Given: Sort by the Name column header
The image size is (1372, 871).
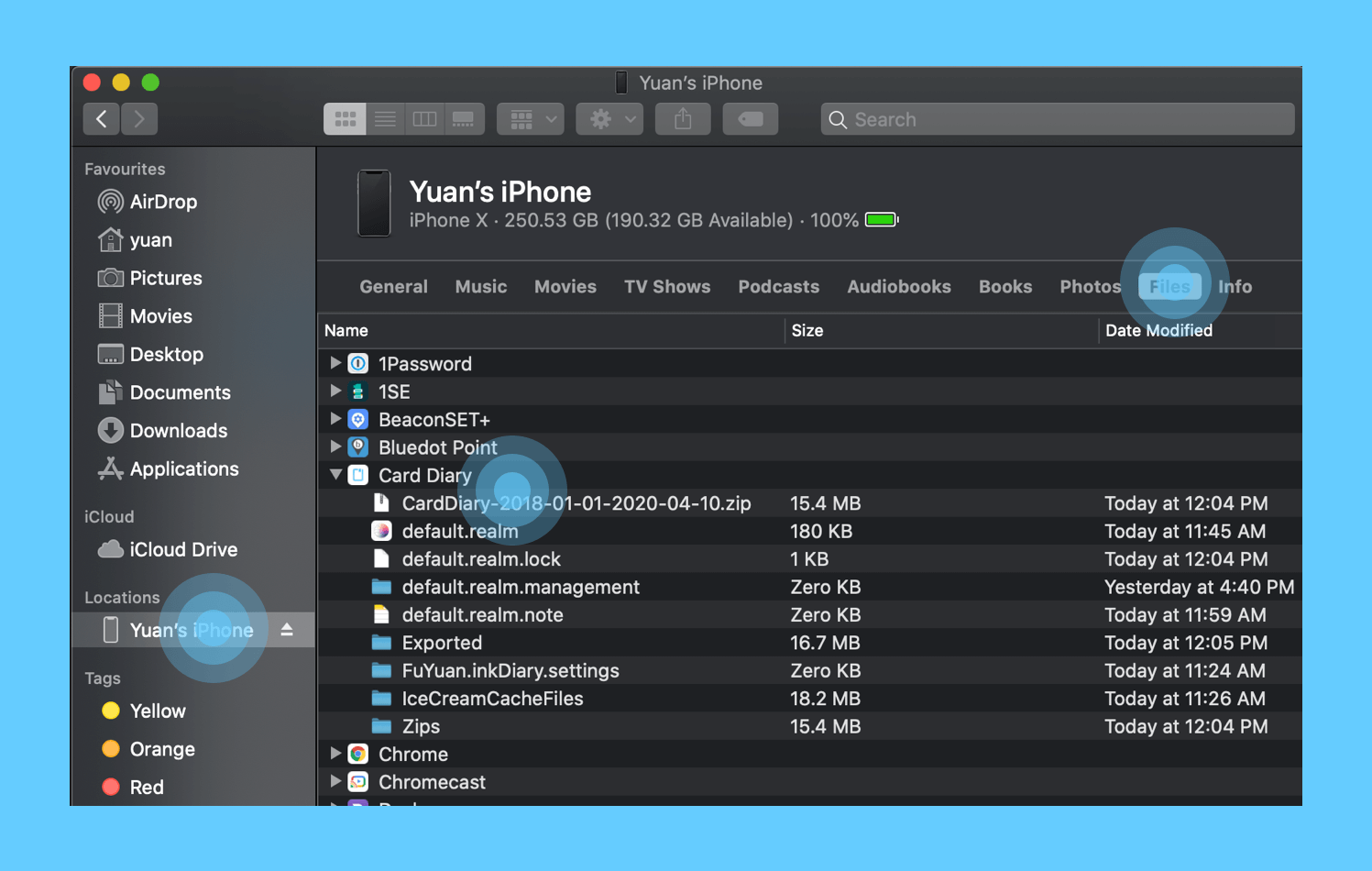Looking at the screenshot, I should click(552, 331).
